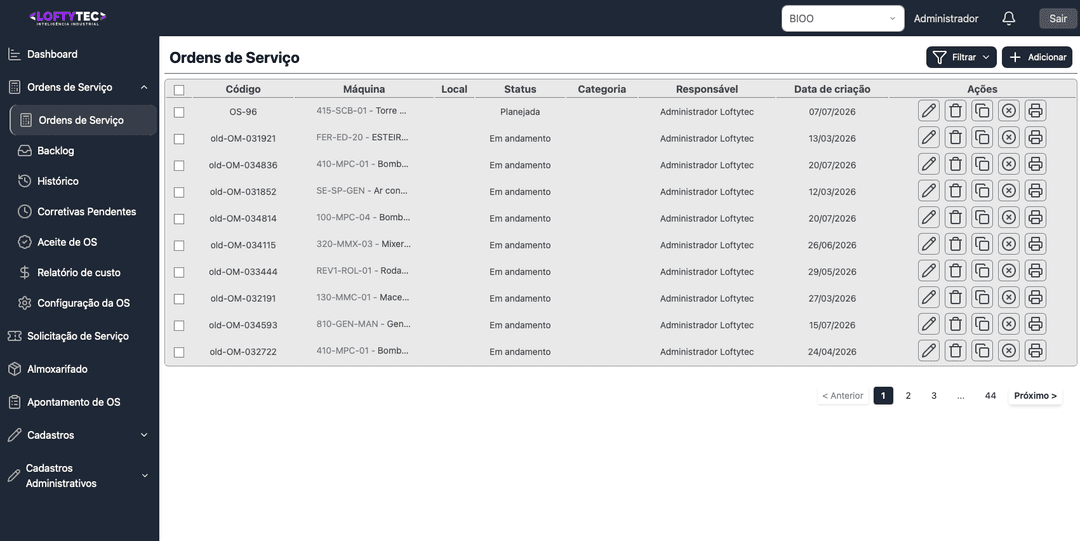Delete order old-OM-032722 trash icon
Screen dimensions: 1080x541
(x=955, y=351)
